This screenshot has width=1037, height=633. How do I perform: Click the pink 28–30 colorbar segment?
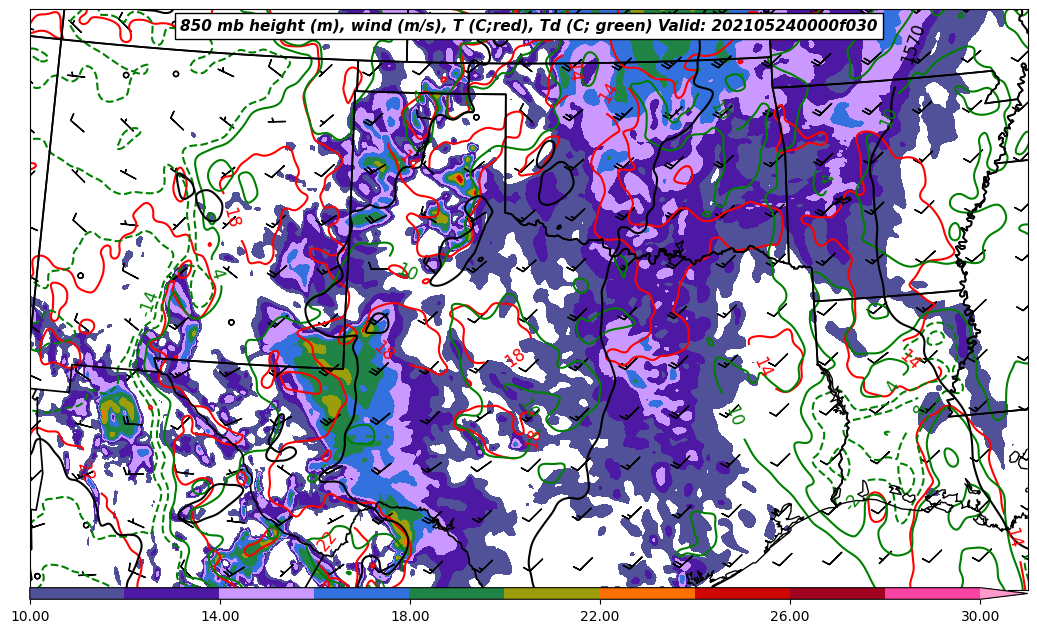tap(932, 593)
